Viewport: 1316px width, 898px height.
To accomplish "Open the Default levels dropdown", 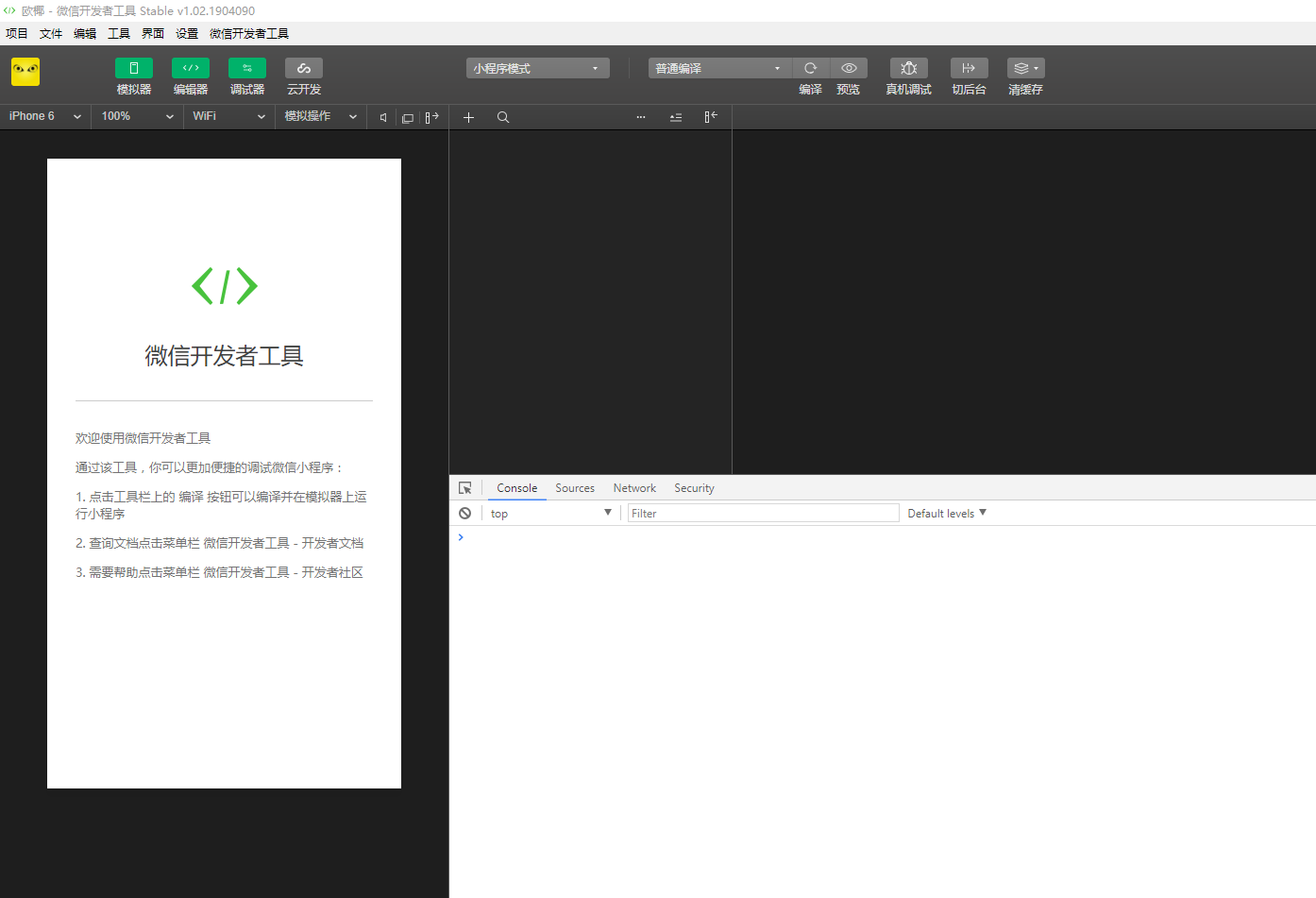I will (x=947, y=513).
